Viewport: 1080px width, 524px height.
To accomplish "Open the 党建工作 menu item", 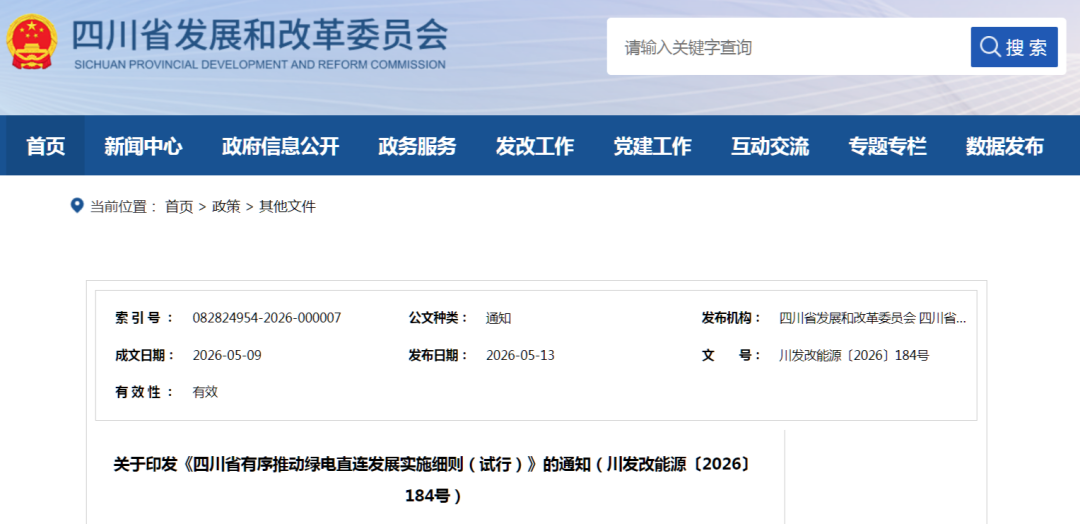I will [652, 146].
